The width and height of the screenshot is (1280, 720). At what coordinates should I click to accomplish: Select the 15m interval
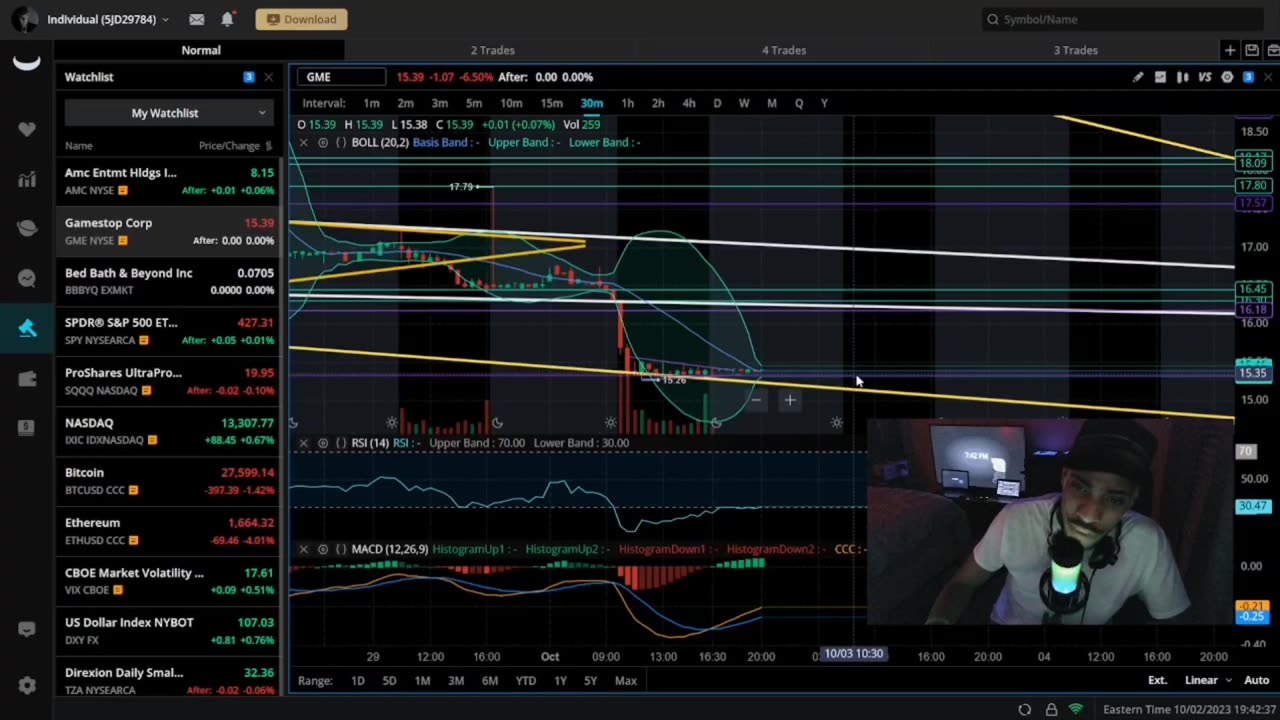tap(551, 103)
